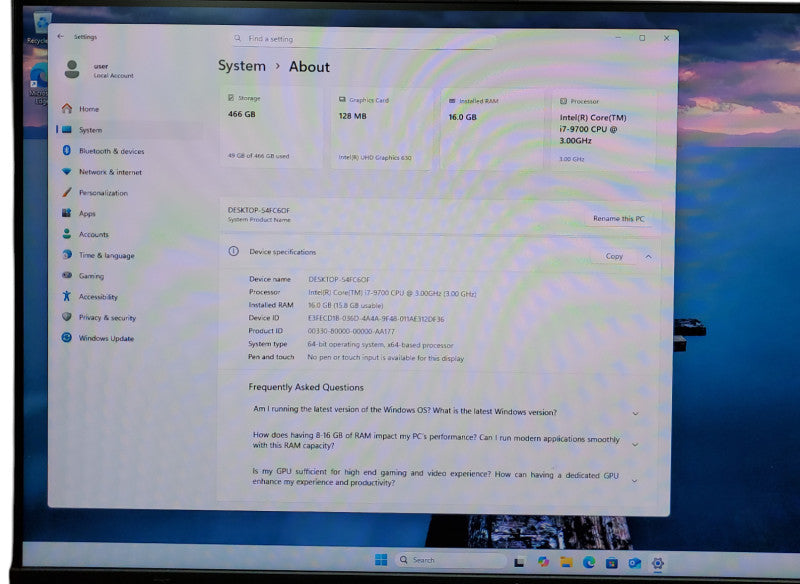The height and width of the screenshot is (584, 800).
Task: Click the DESKTOP-54FC6OF System Product Name header
Action: click(x=259, y=214)
